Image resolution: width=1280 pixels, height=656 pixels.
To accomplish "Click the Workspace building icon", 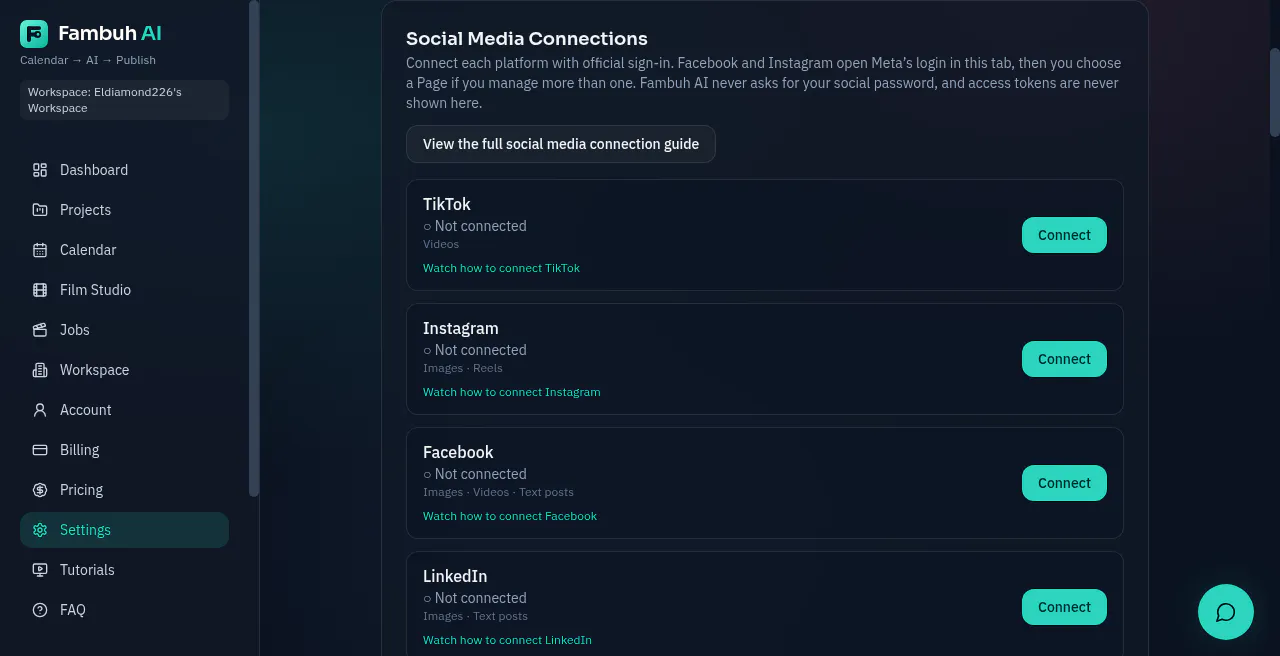I will click(x=40, y=370).
